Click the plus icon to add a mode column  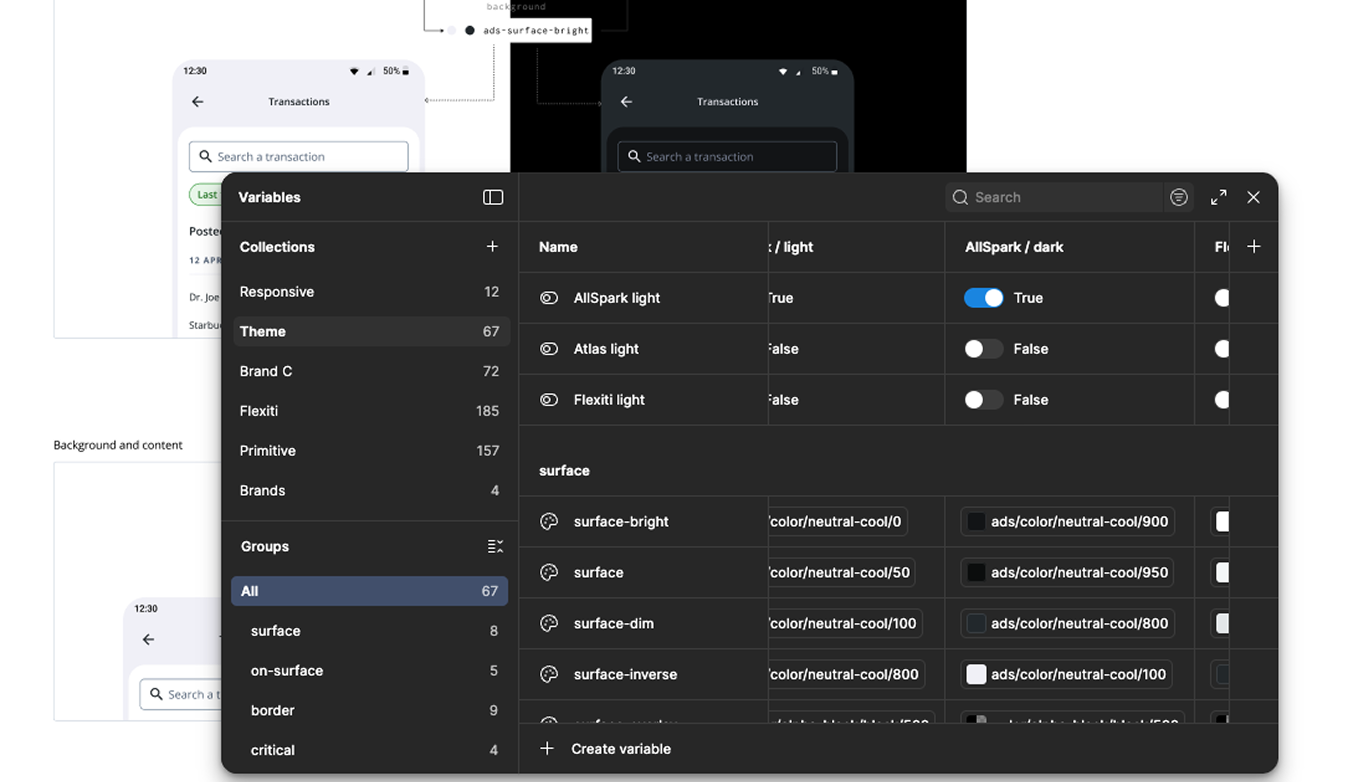[1253, 246]
